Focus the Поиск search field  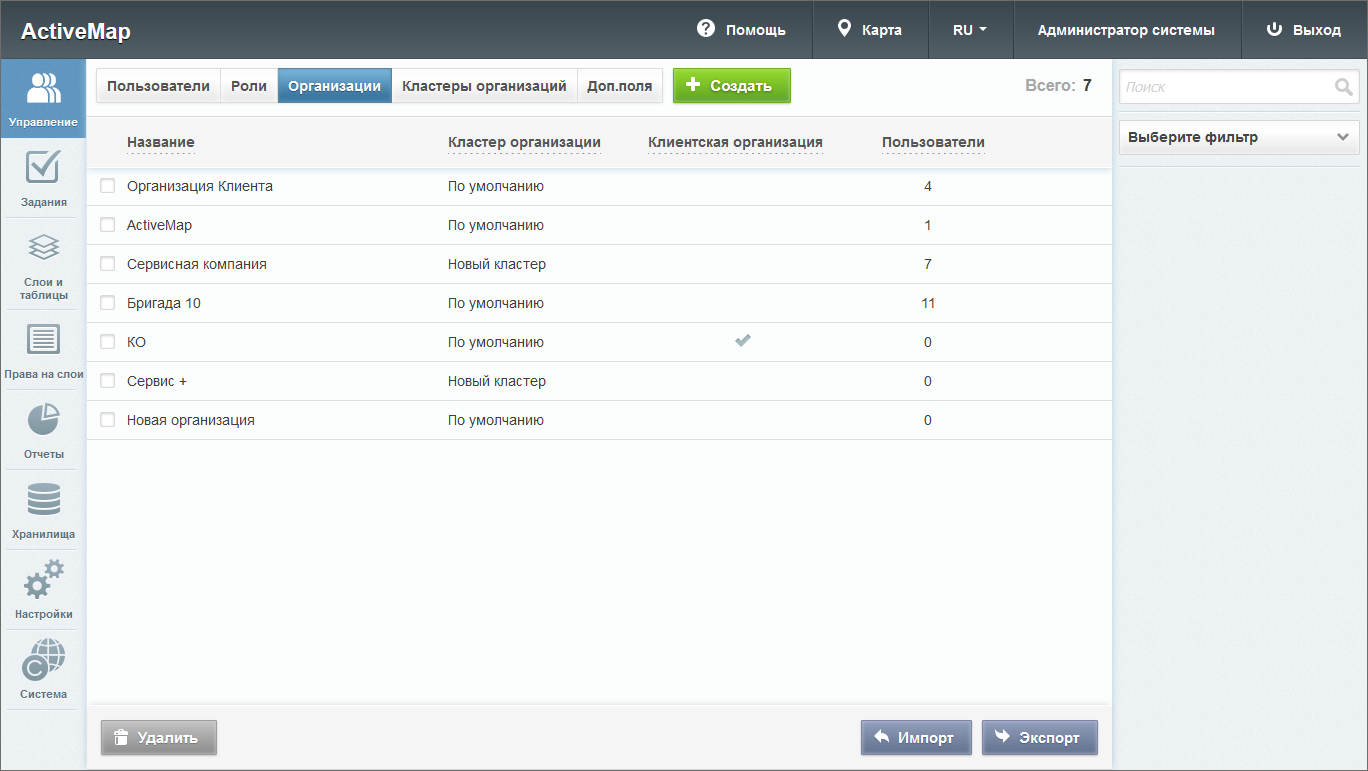pyautogui.click(x=1226, y=87)
